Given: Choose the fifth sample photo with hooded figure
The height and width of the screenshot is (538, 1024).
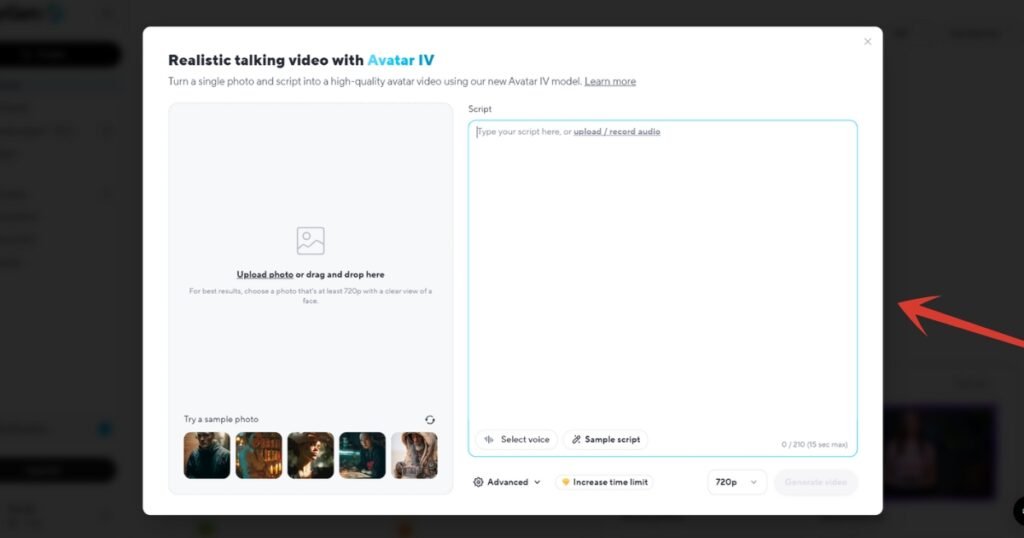Looking at the screenshot, I should pos(414,455).
